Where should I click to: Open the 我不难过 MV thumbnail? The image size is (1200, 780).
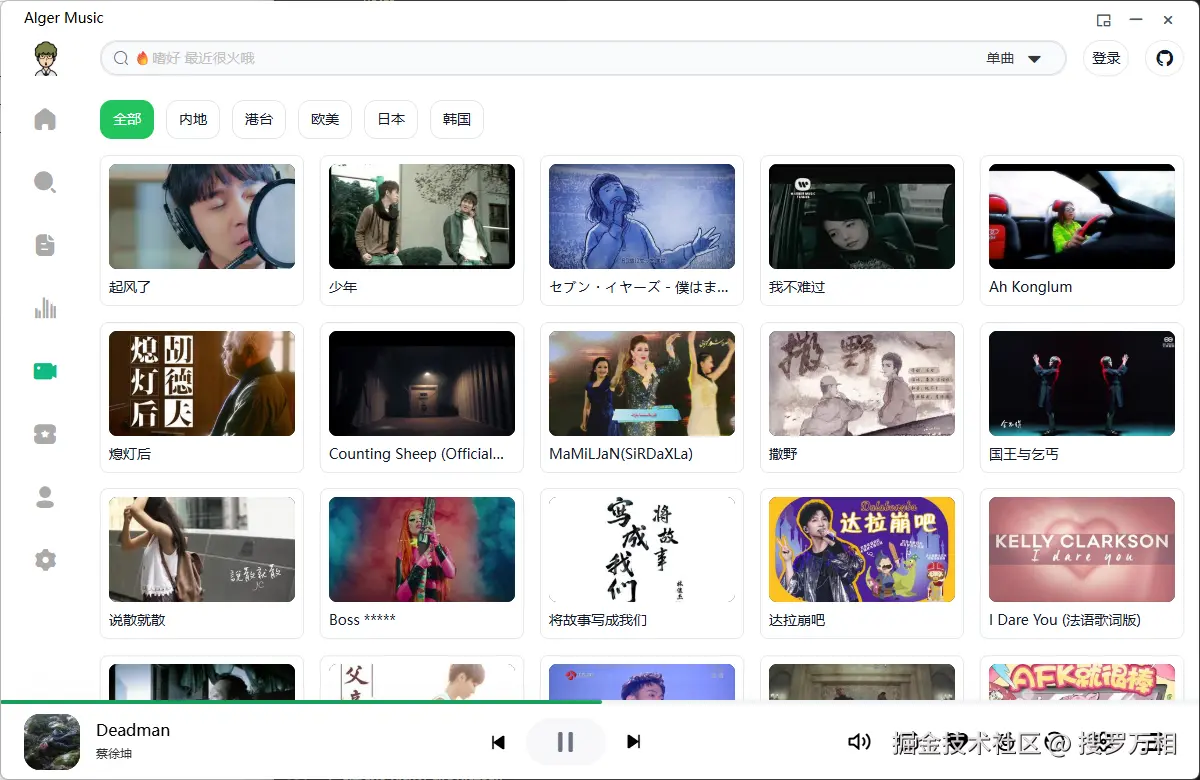pos(862,216)
